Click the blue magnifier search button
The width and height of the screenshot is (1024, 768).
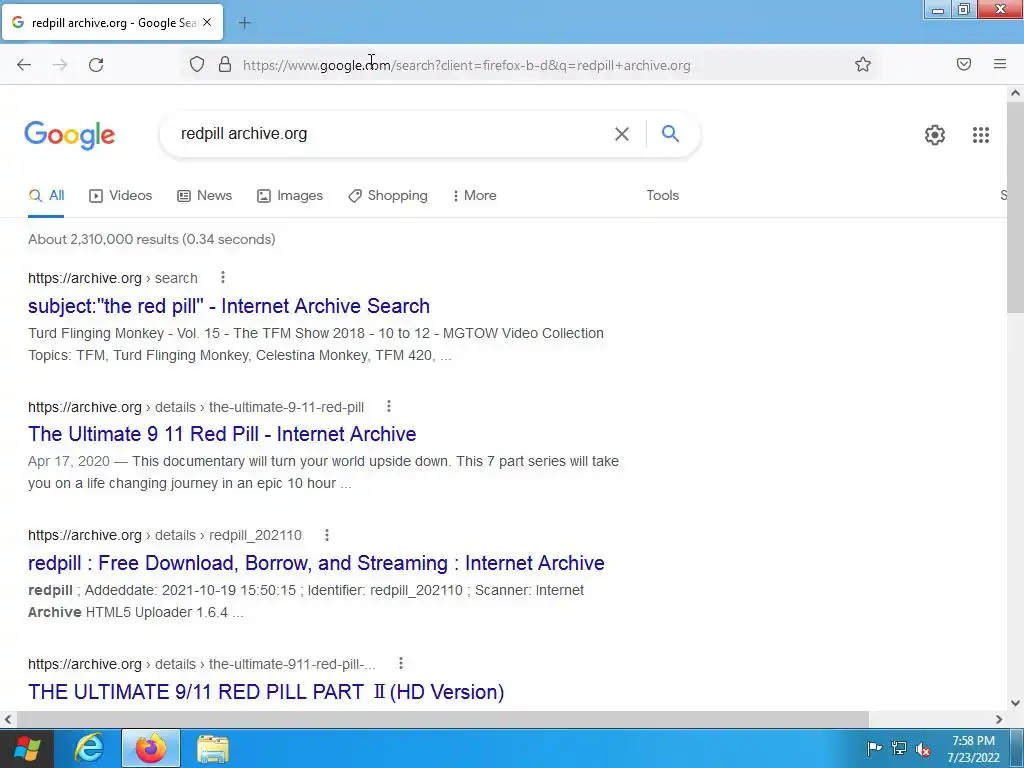point(670,133)
